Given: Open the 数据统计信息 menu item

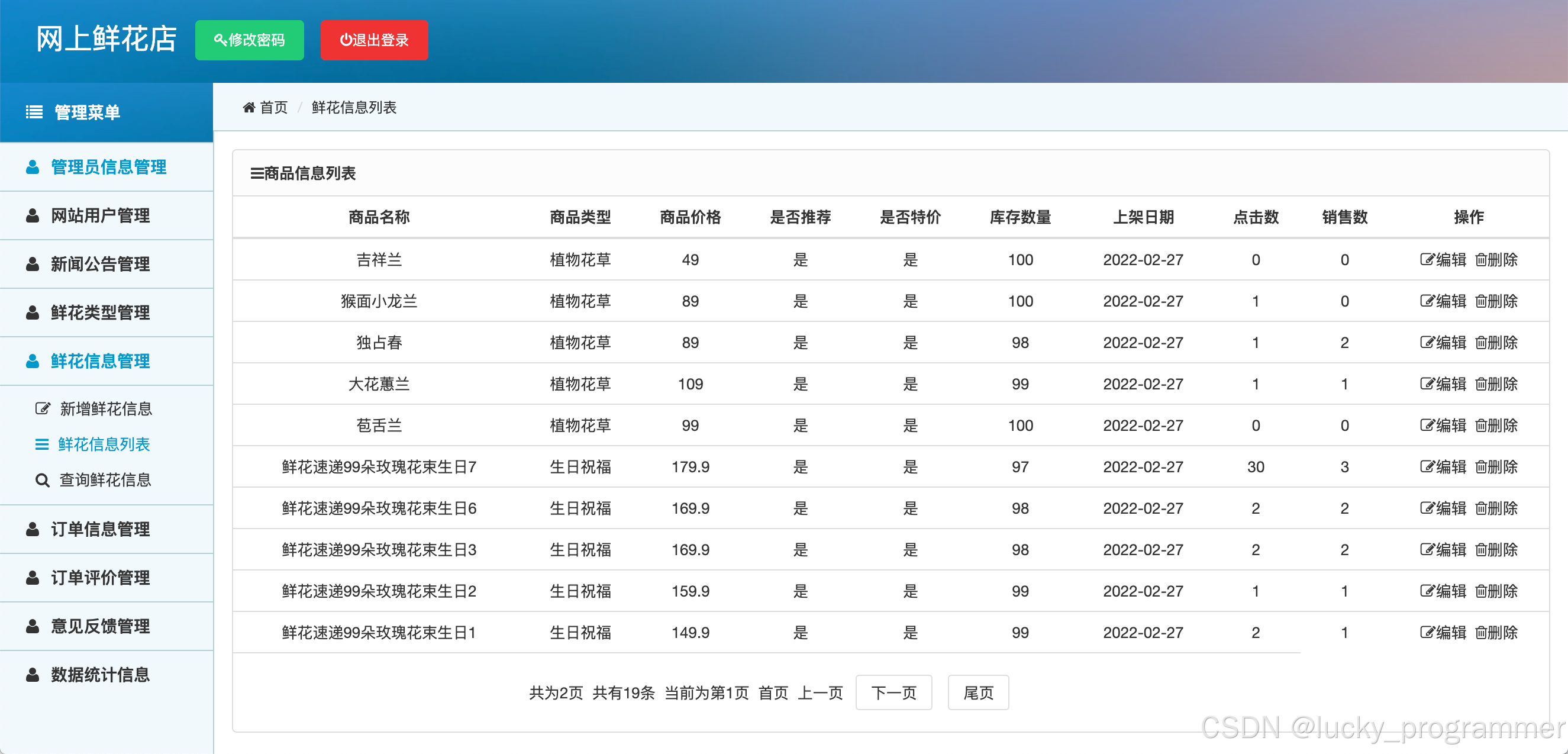Looking at the screenshot, I should click(101, 675).
